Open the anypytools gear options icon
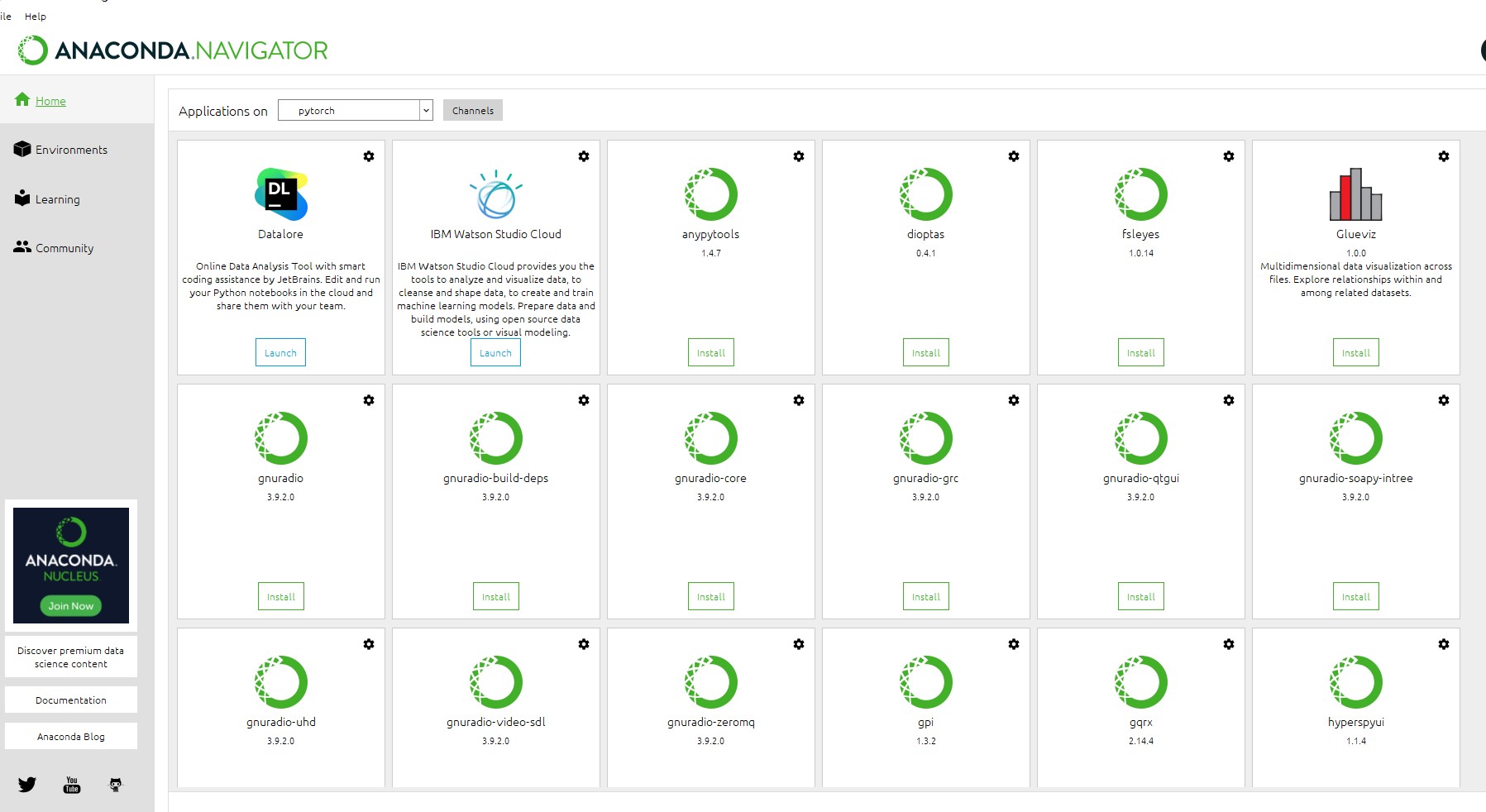 tap(799, 156)
